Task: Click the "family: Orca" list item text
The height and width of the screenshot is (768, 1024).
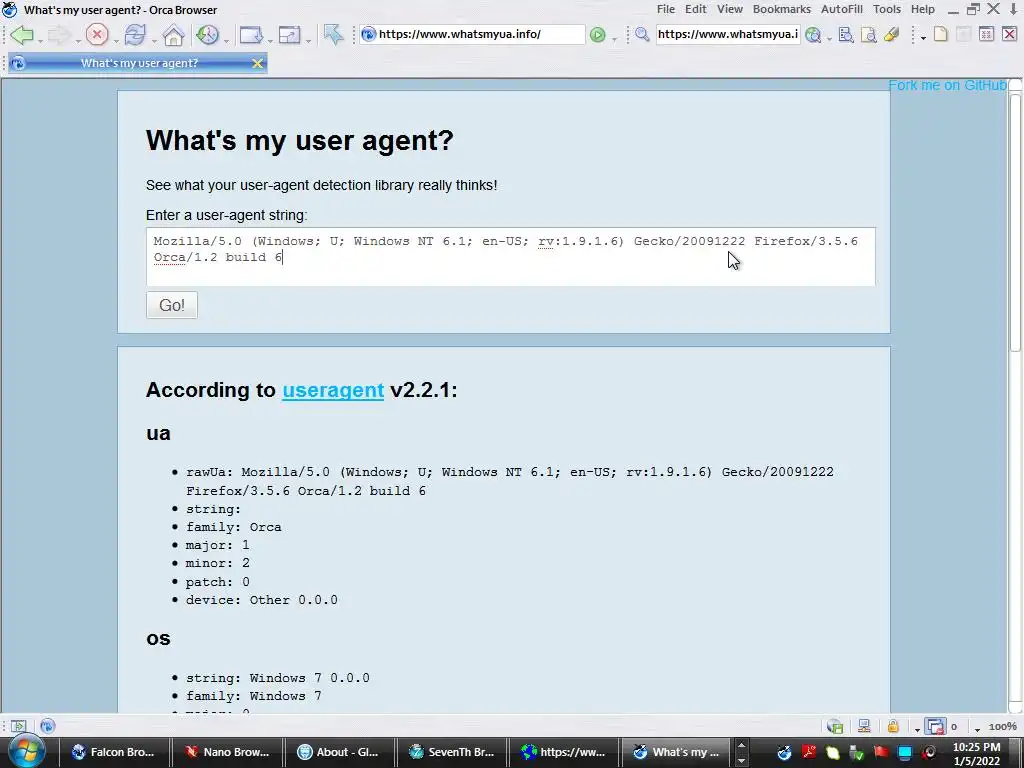Action: (x=233, y=527)
